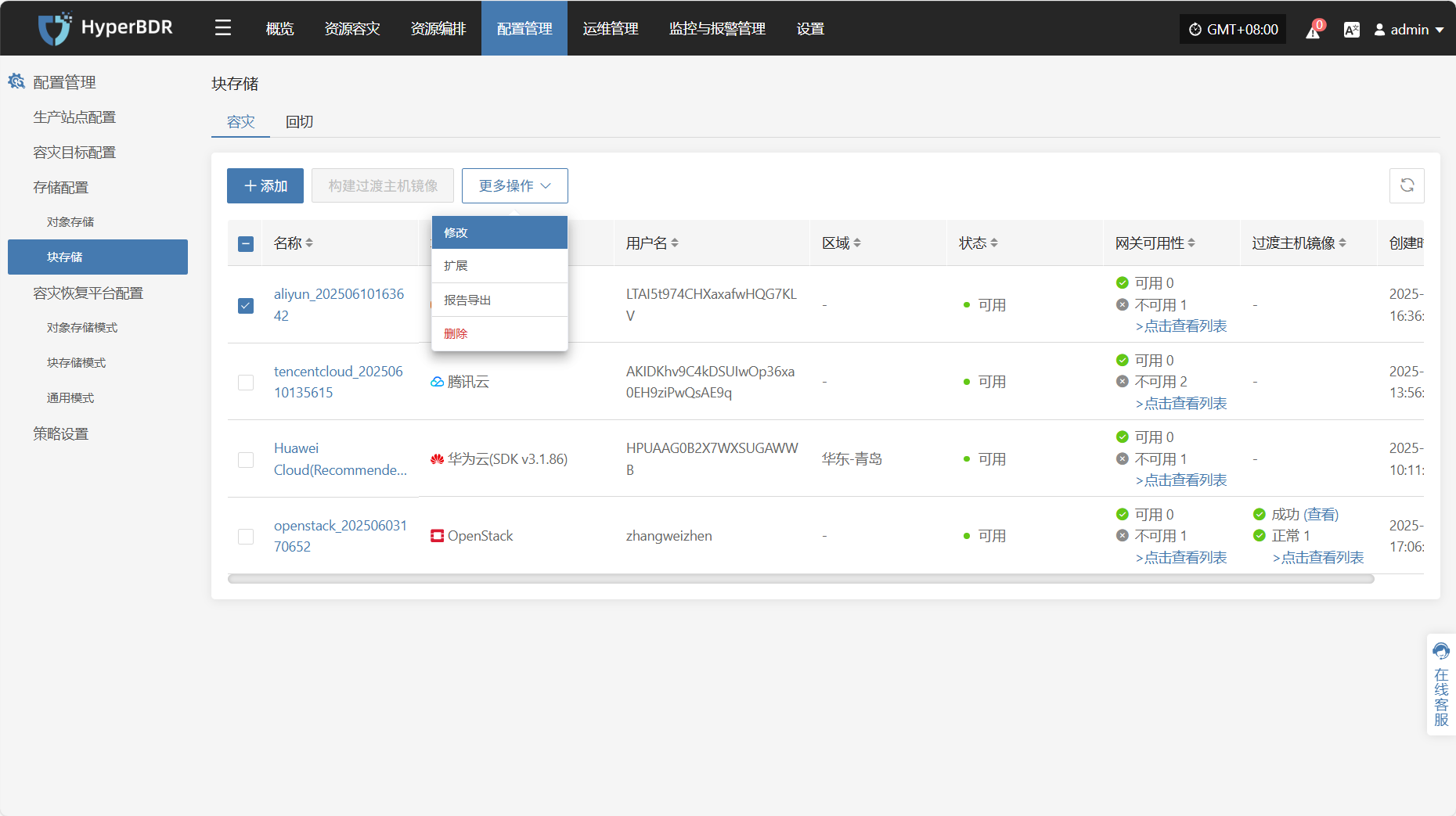Image resolution: width=1456 pixels, height=816 pixels.
Task: Select 报告导出 from the dropdown menu
Action: coord(499,300)
